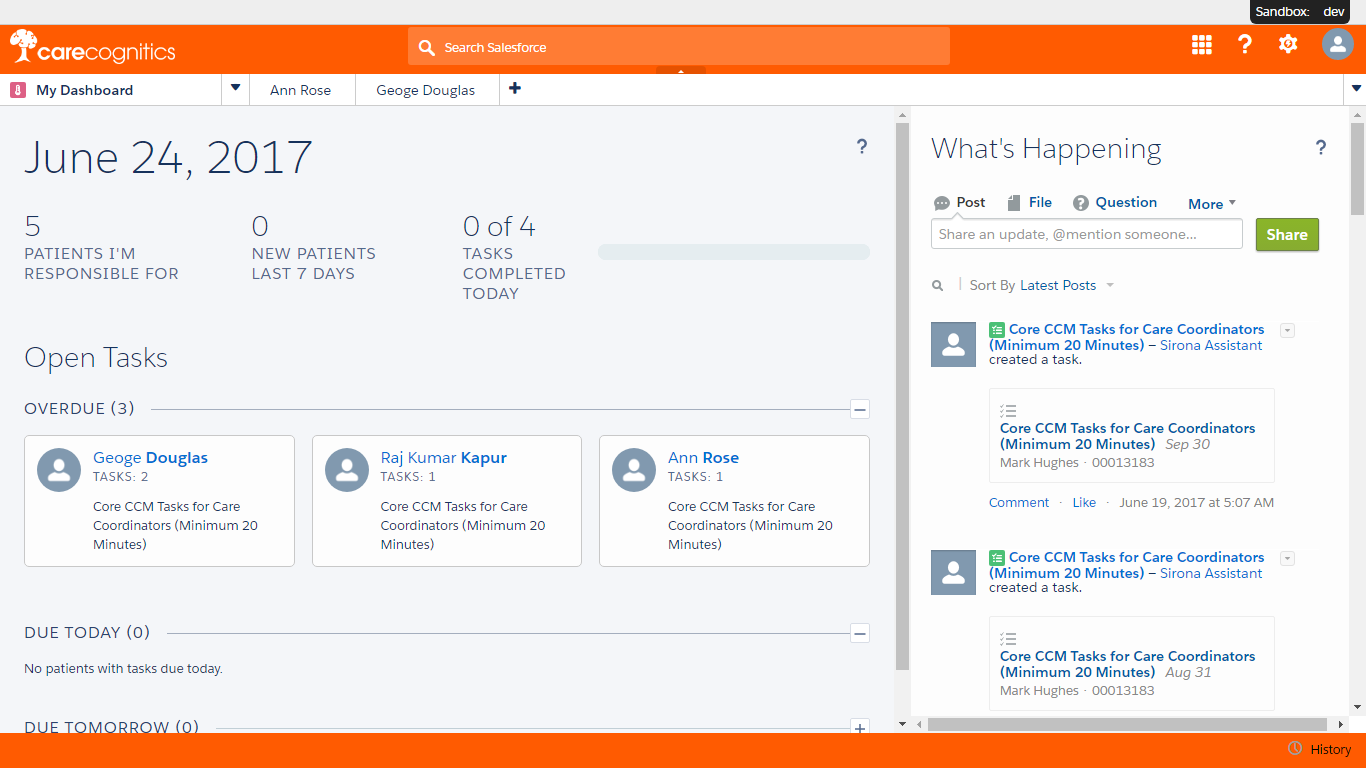Open the Setup gear icon
1366x768 pixels.
(x=1288, y=44)
